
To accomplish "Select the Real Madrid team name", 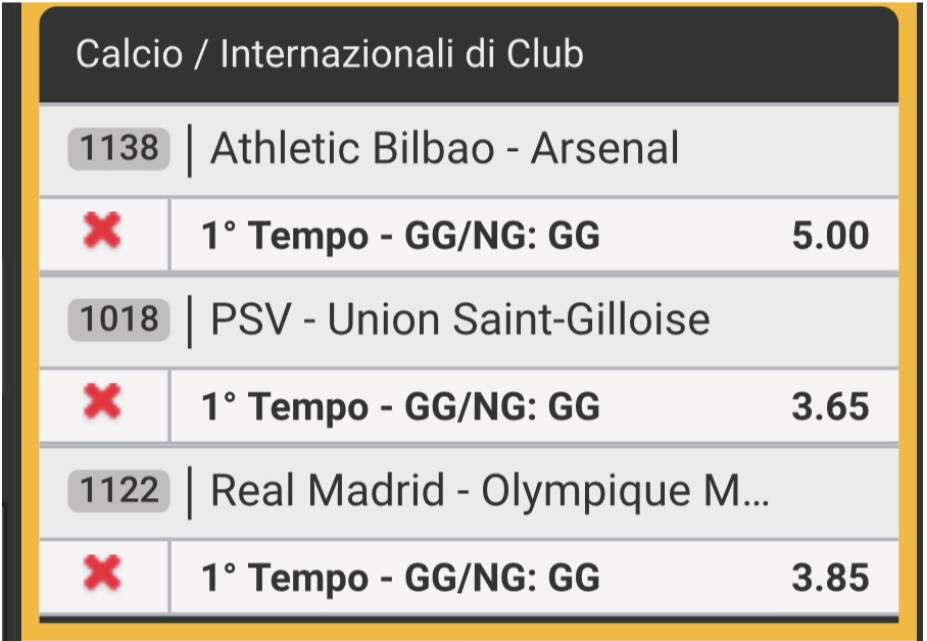I will click(327, 491).
